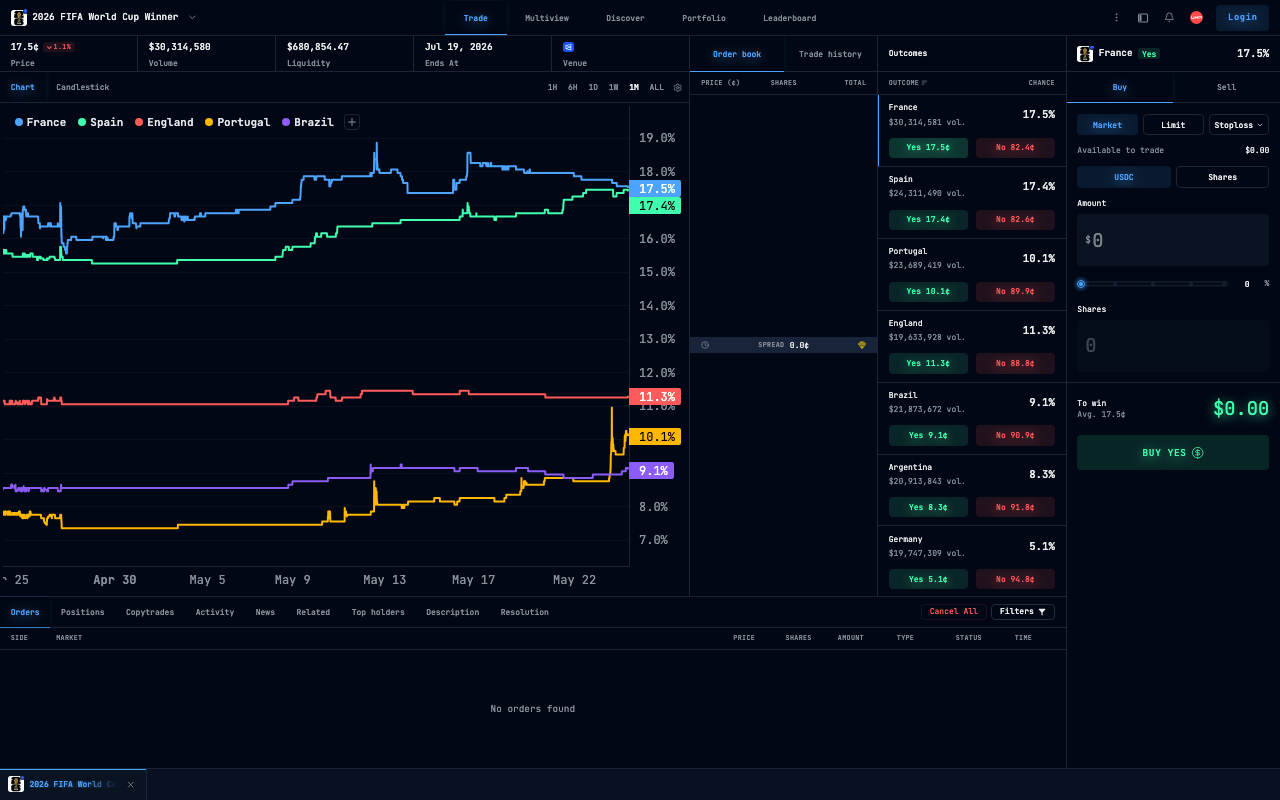Set the chart range to ALL

(656, 87)
